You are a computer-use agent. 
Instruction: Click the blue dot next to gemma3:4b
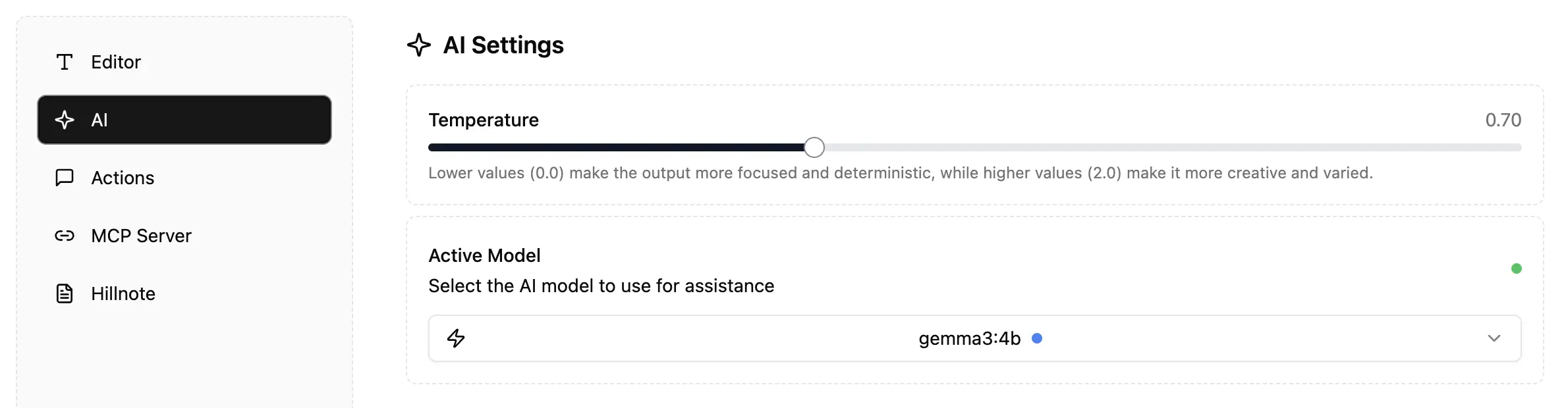pos(1037,338)
